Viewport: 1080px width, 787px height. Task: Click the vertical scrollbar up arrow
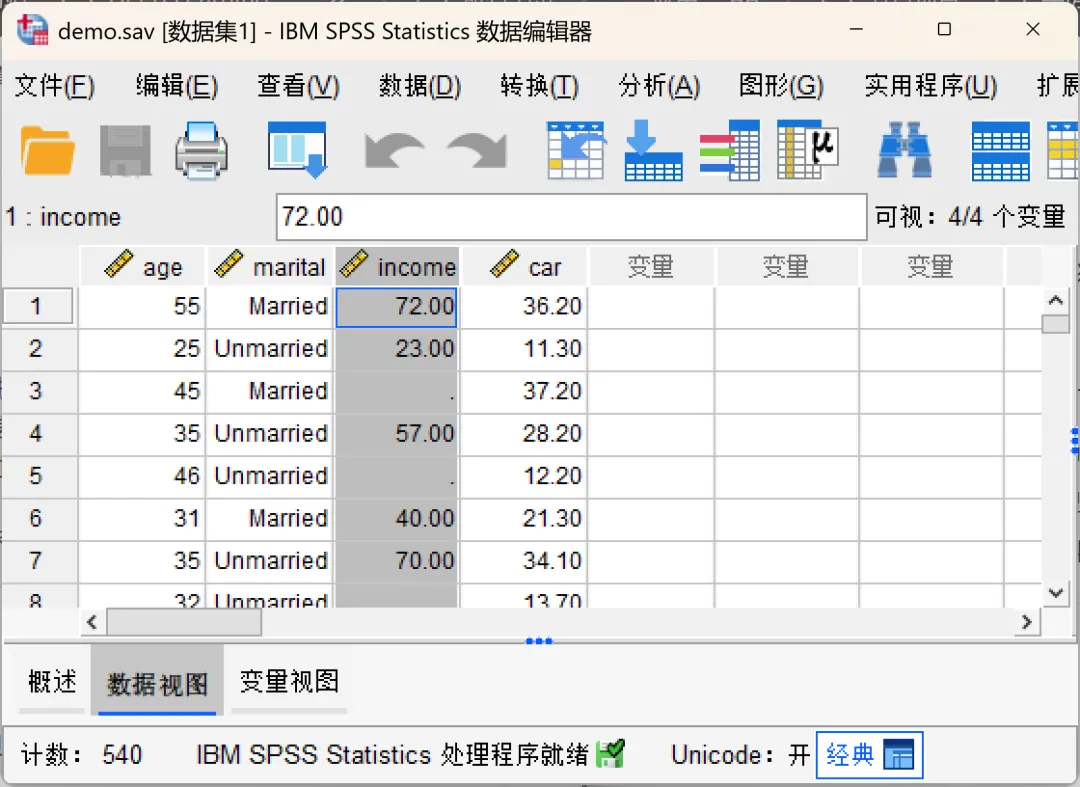coord(1055,301)
